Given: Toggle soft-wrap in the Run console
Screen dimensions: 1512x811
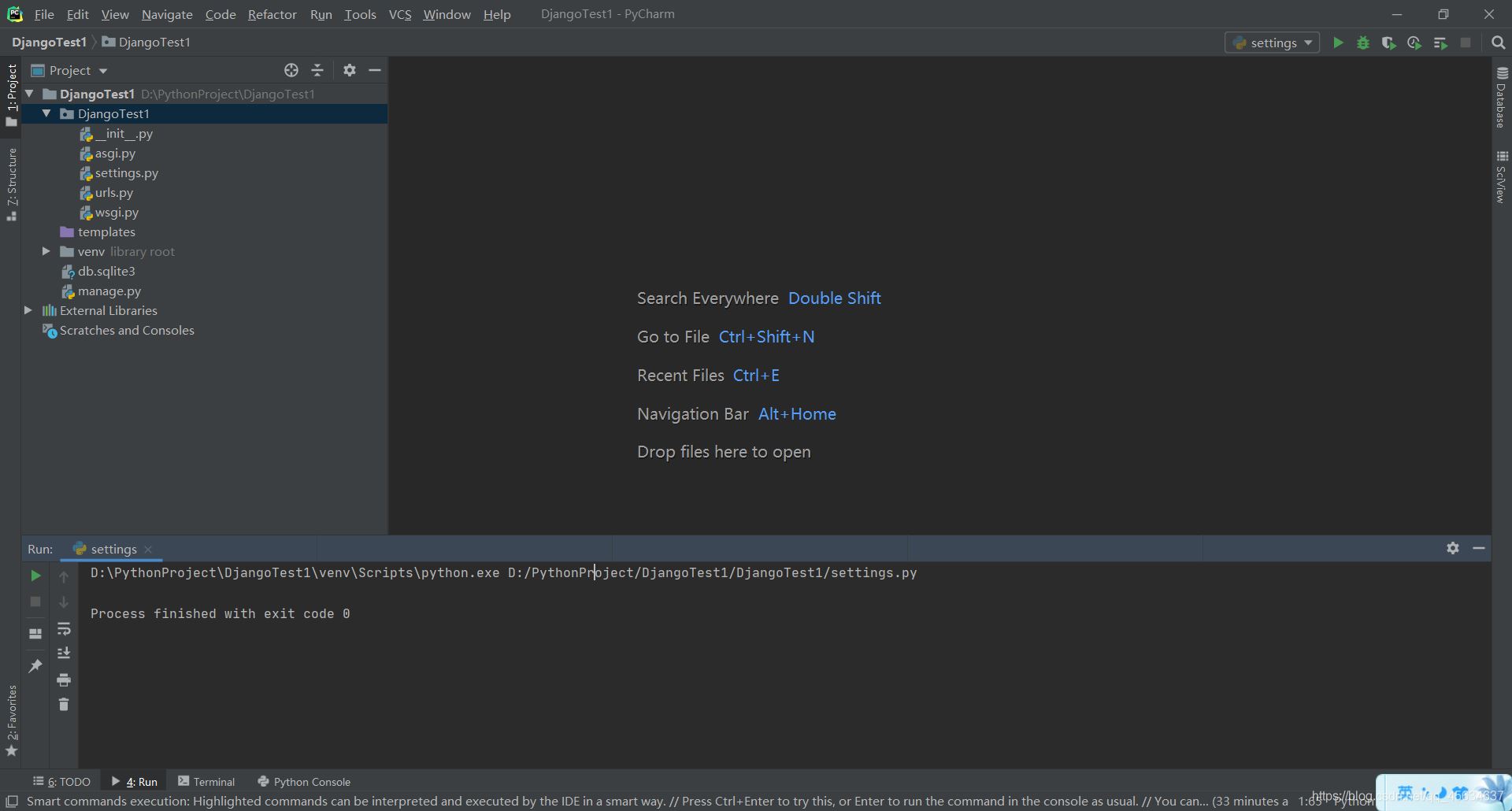Looking at the screenshot, I should 64,629.
